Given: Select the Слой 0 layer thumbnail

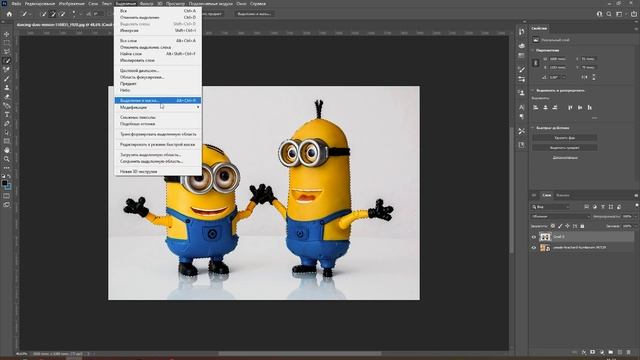Looking at the screenshot, I should [545, 237].
